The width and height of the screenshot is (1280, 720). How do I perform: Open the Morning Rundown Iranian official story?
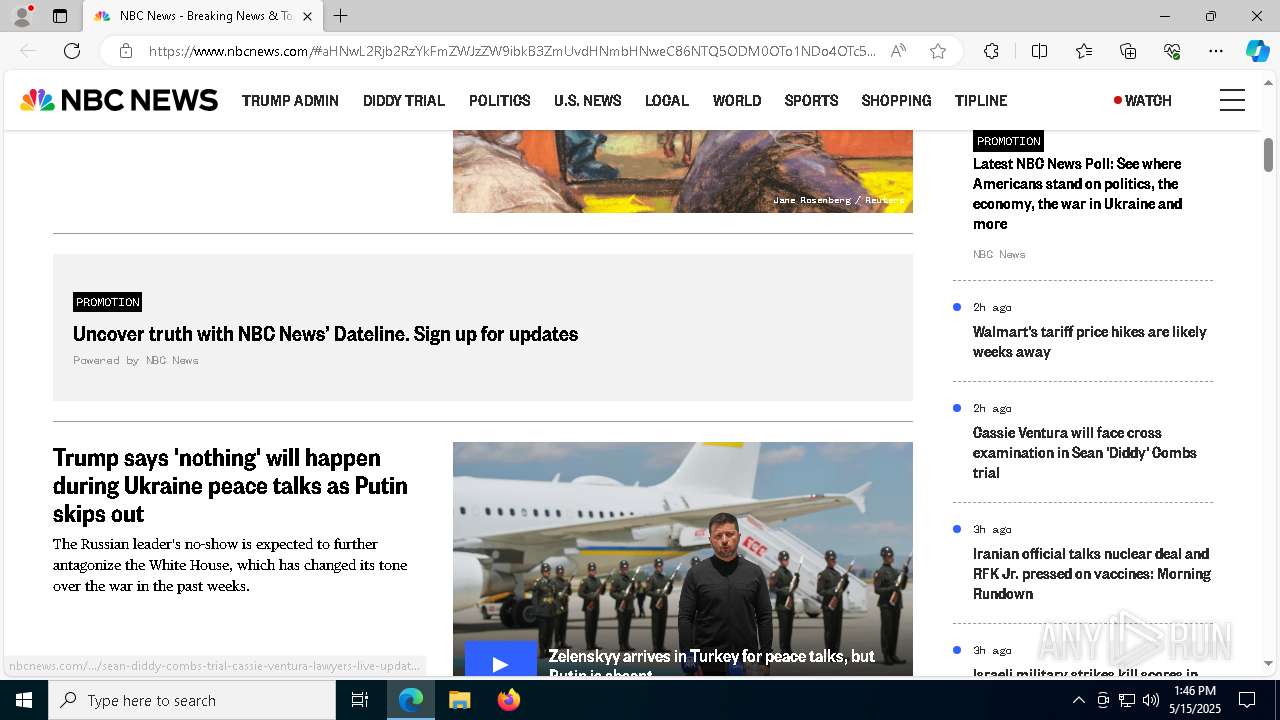(1092, 573)
